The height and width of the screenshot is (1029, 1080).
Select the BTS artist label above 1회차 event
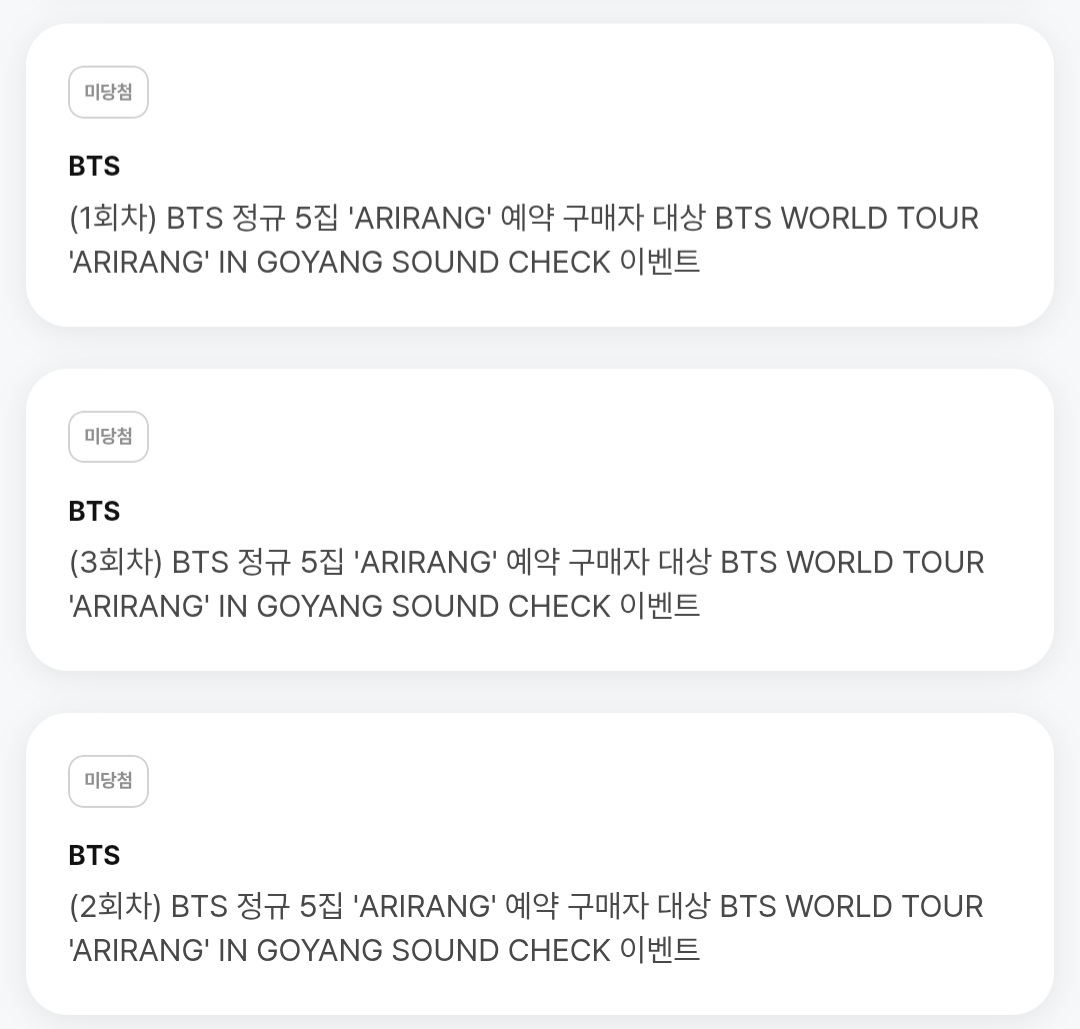click(x=94, y=167)
